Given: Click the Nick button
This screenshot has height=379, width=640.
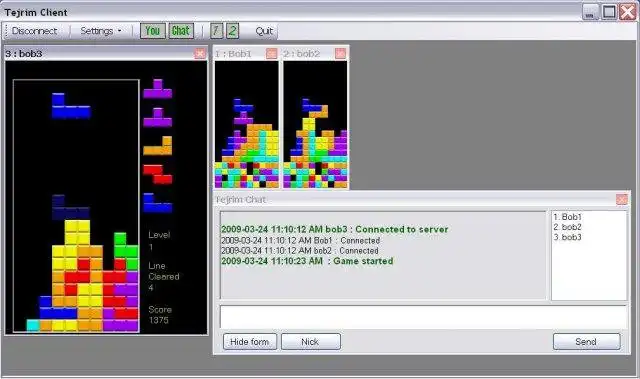Looking at the screenshot, I should 311,341.
